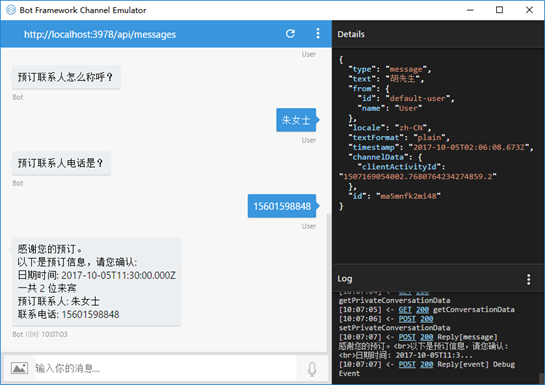Viewport: 545px width, 385px height.
Task: Select the 15601598848 user message bubble
Action: point(282,206)
